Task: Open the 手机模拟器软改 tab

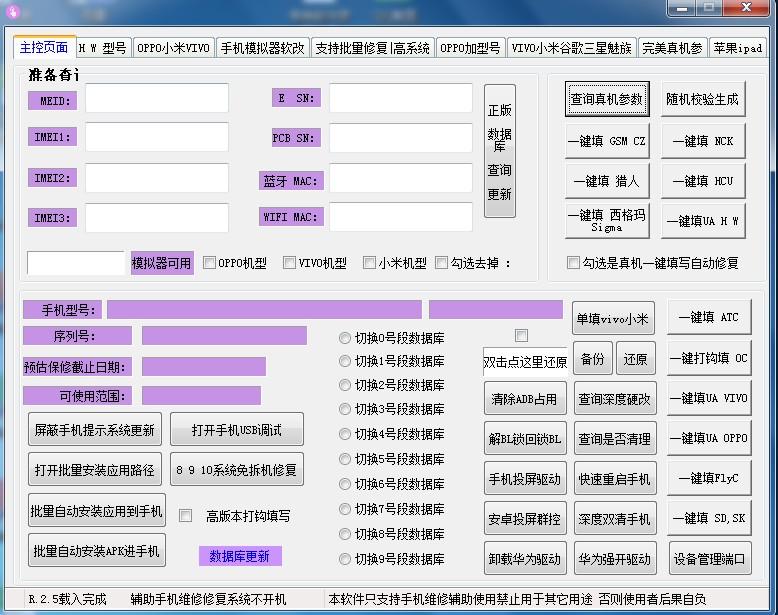Action: click(263, 48)
